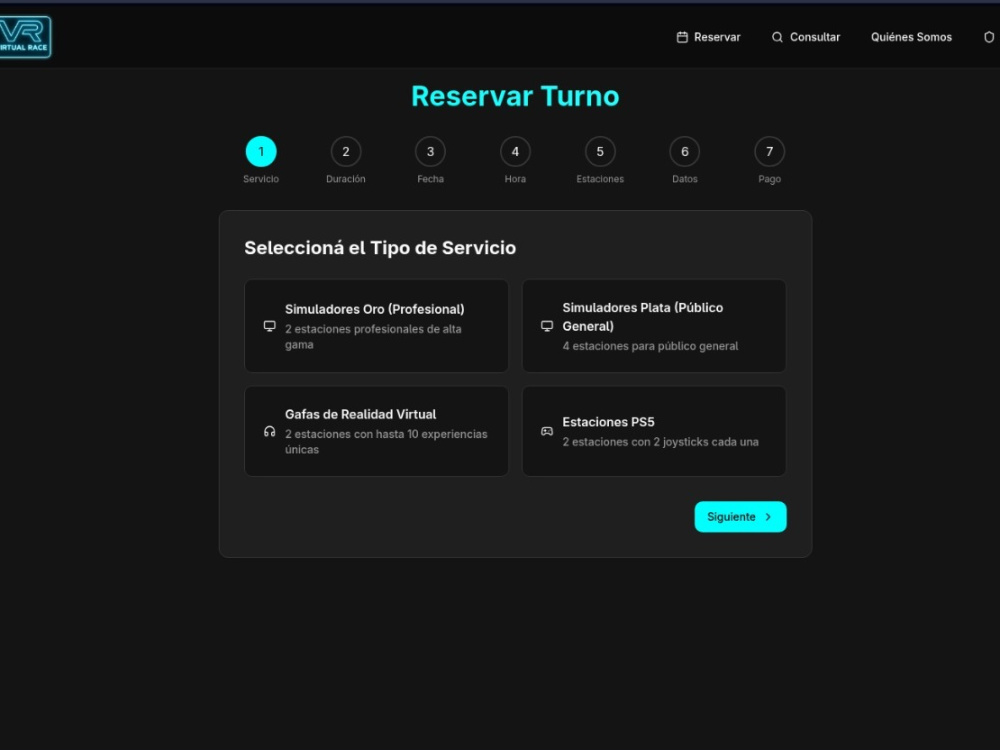Click the monitor icon on the Simuladores Oro card
This screenshot has width=1000, height=750.
(270, 326)
